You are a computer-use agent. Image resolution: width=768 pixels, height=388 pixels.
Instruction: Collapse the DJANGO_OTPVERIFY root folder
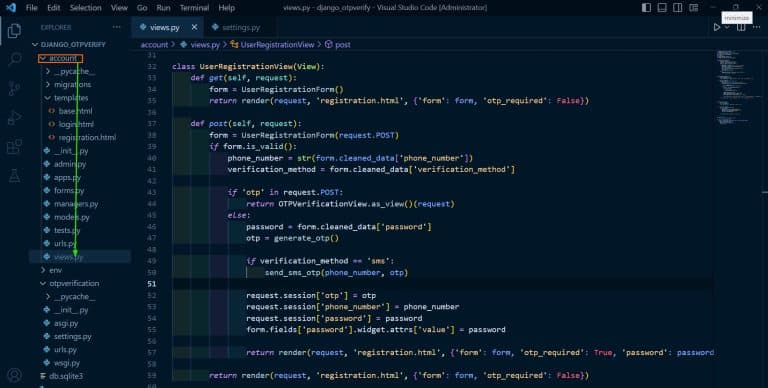(35, 44)
